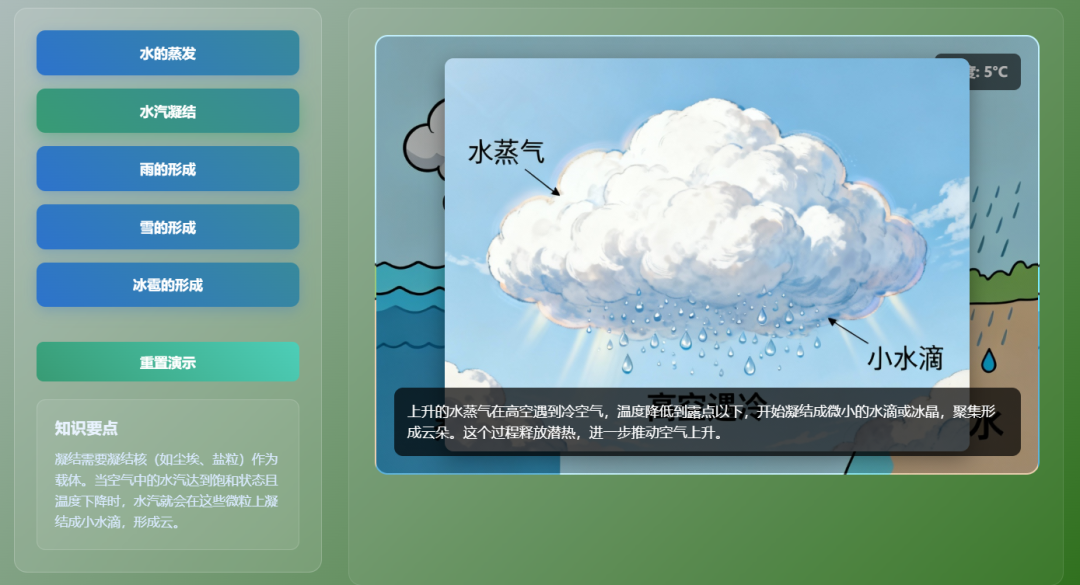The width and height of the screenshot is (1080, 585).
Task: Choose the 冰雹的形成 button
Action: tap(167, 285)
